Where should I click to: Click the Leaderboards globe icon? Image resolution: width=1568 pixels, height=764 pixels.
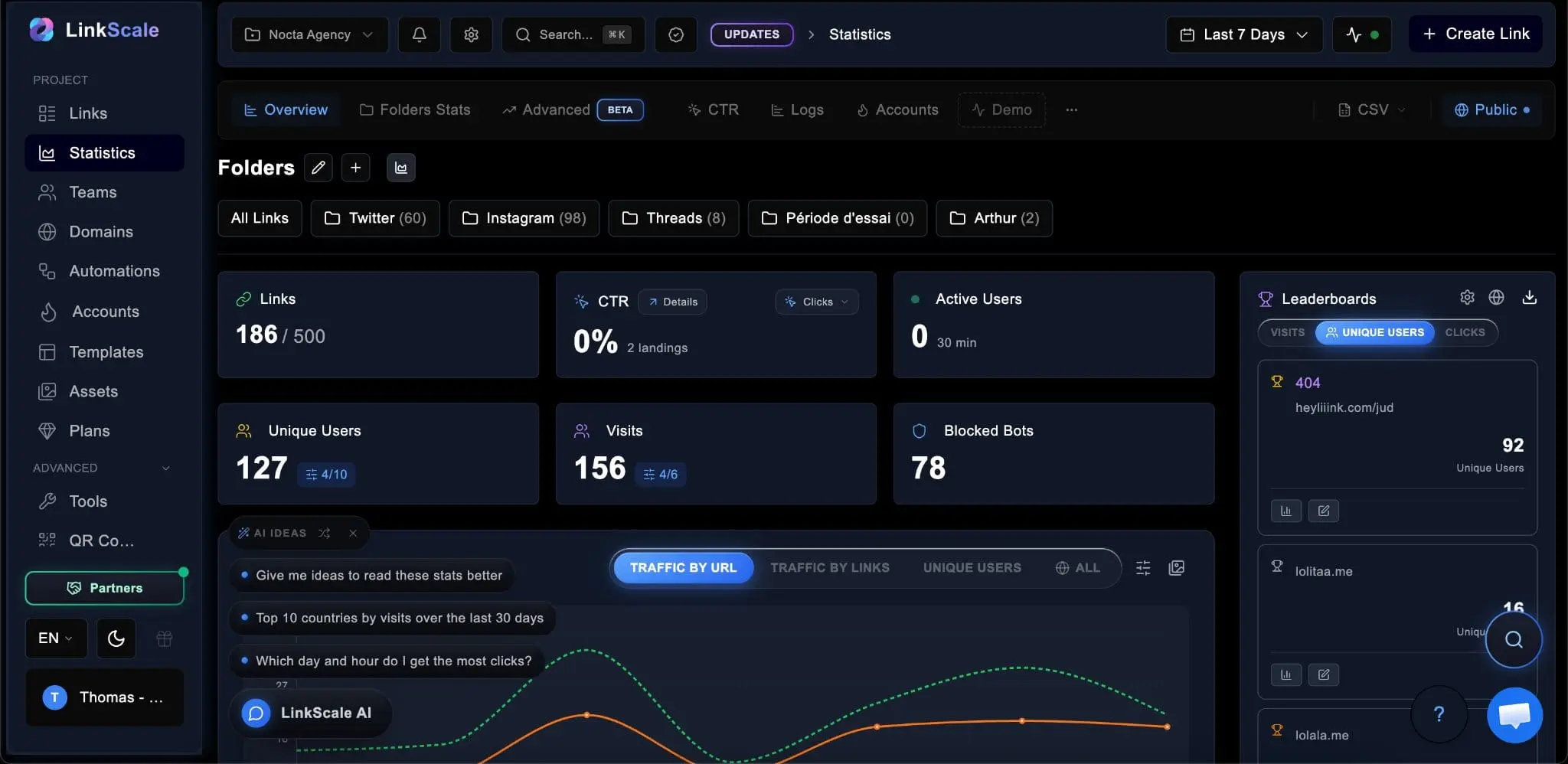1496,297
